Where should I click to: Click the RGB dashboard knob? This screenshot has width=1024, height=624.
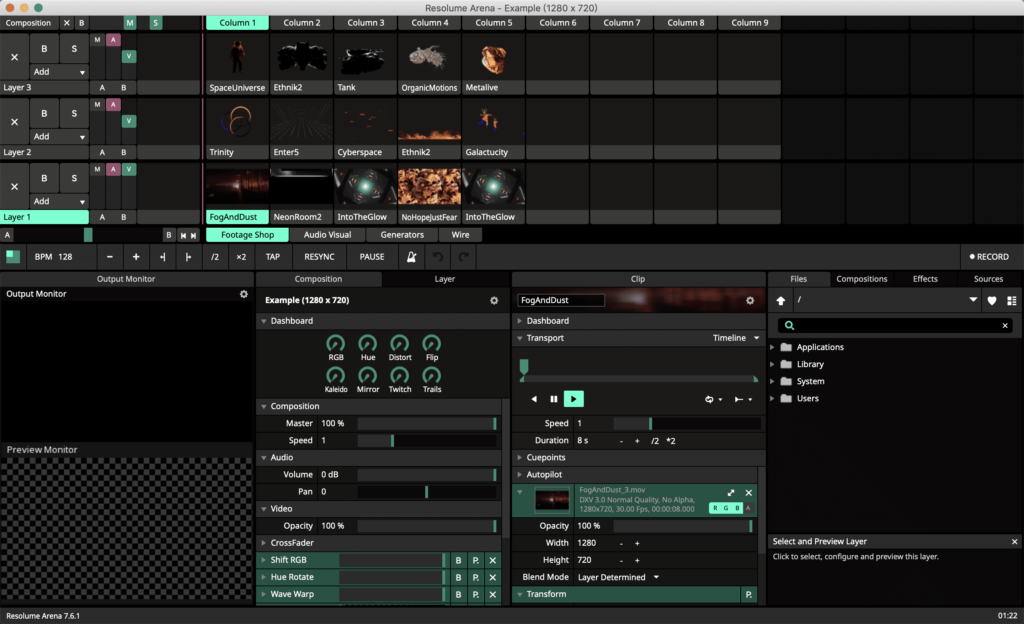tap(336, 344)
